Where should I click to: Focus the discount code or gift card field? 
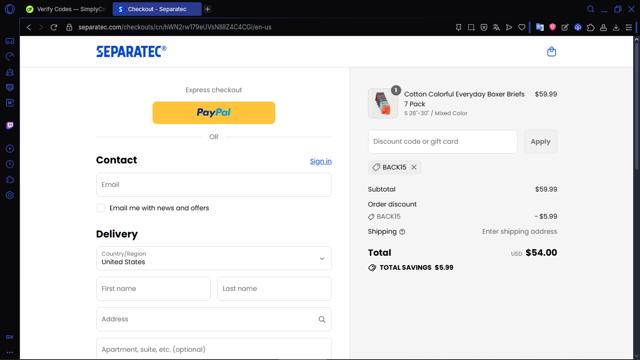click(442, 142)
